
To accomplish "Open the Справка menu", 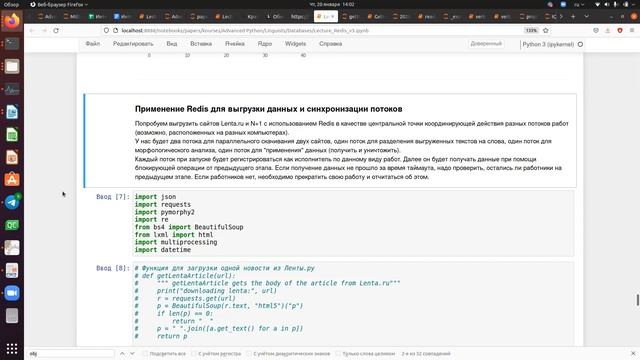I will [x=331, y=44].
